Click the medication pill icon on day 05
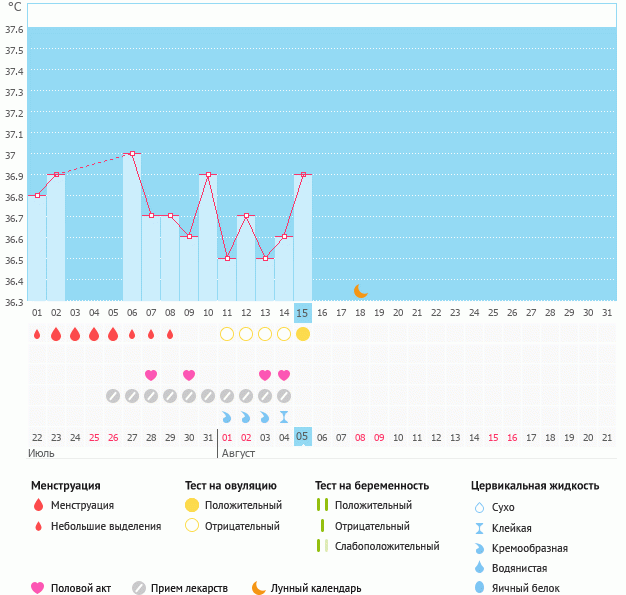Screen dimensions: 626x595 (x=113, y=396)
